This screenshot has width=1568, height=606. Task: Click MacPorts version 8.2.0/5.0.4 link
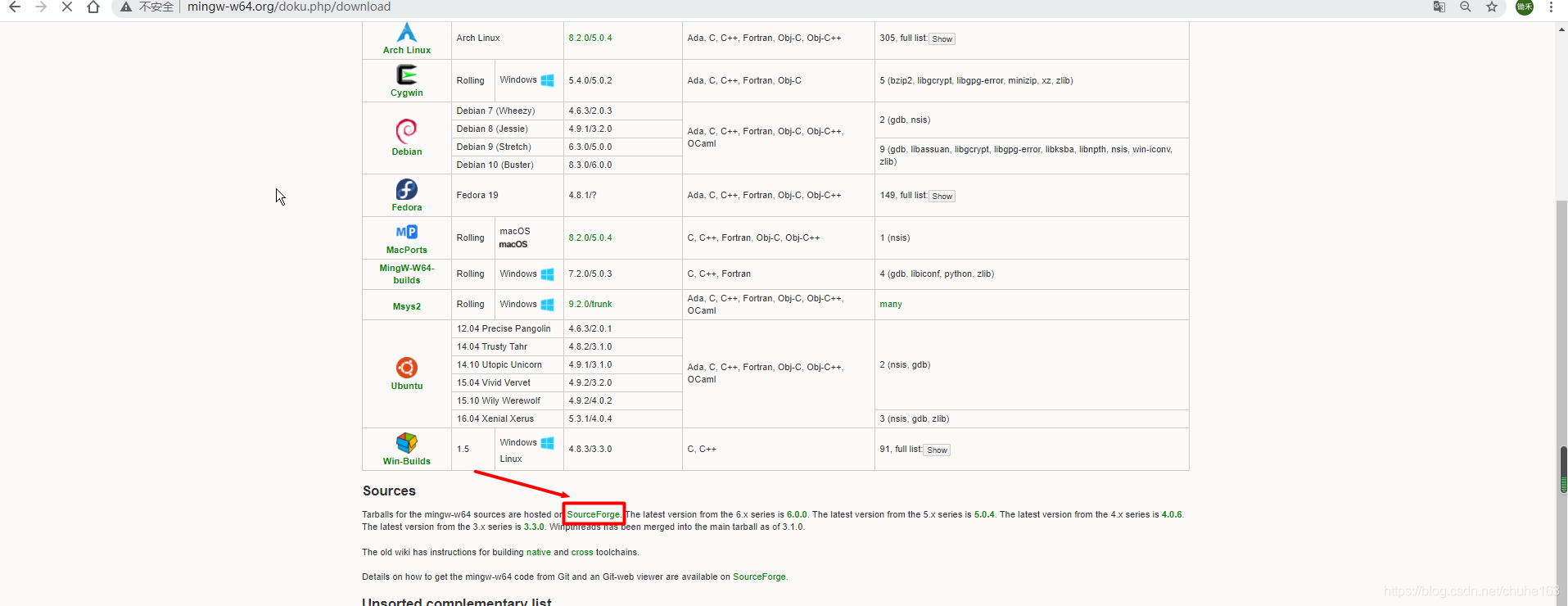(590, 237)
